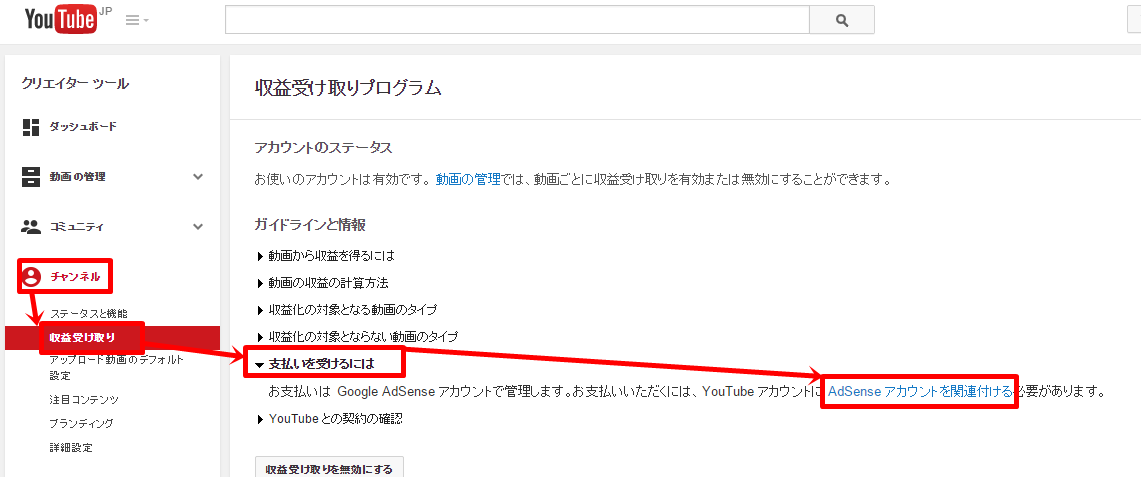Image resolution: width=1141 pixels, height=477 pixels.
Task: Open 動画の管理 in the sidebar
Action: pyautogui.click(x=77, y=177)
